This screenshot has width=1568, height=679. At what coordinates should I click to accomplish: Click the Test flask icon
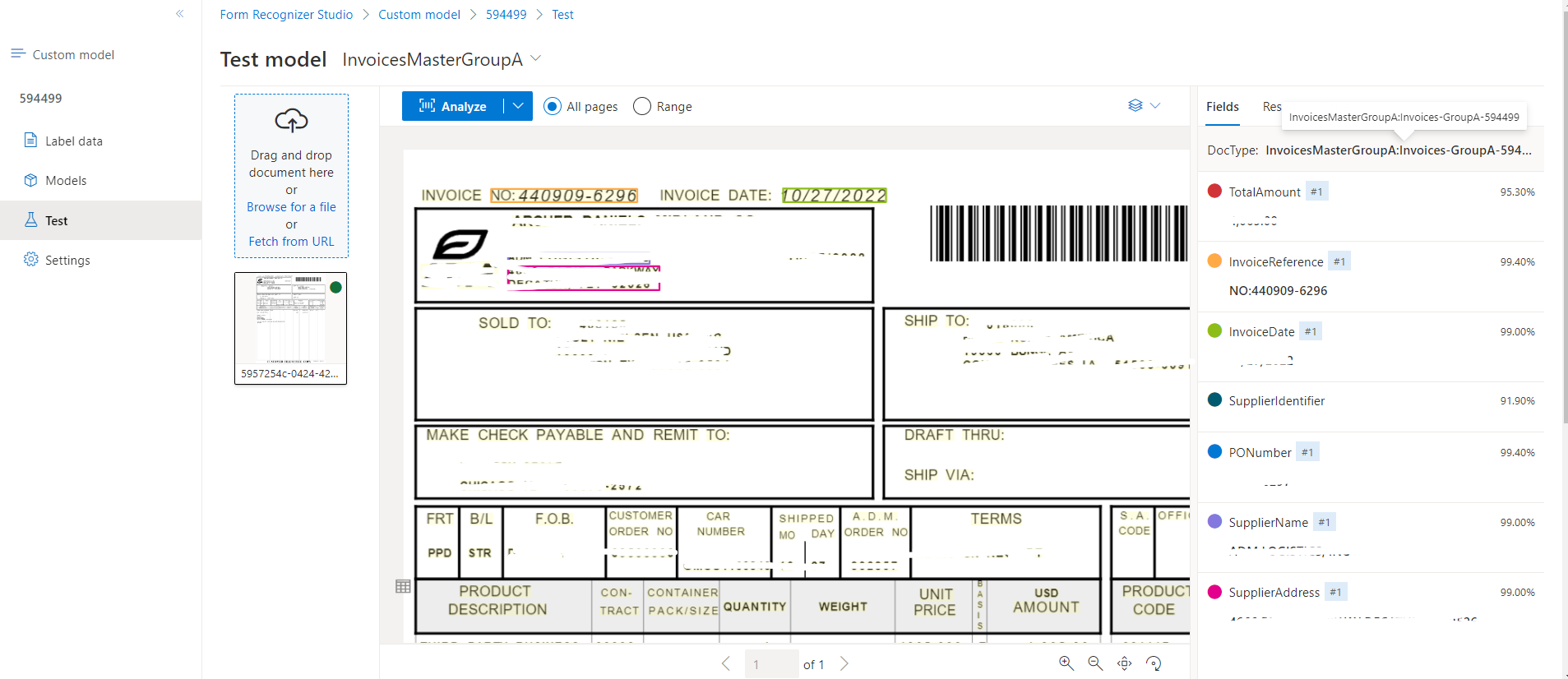(x=30, y=219)
